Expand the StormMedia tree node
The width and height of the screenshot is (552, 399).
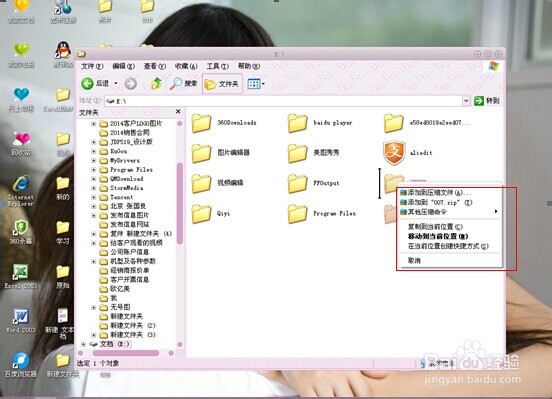click(x=94, y=188)
